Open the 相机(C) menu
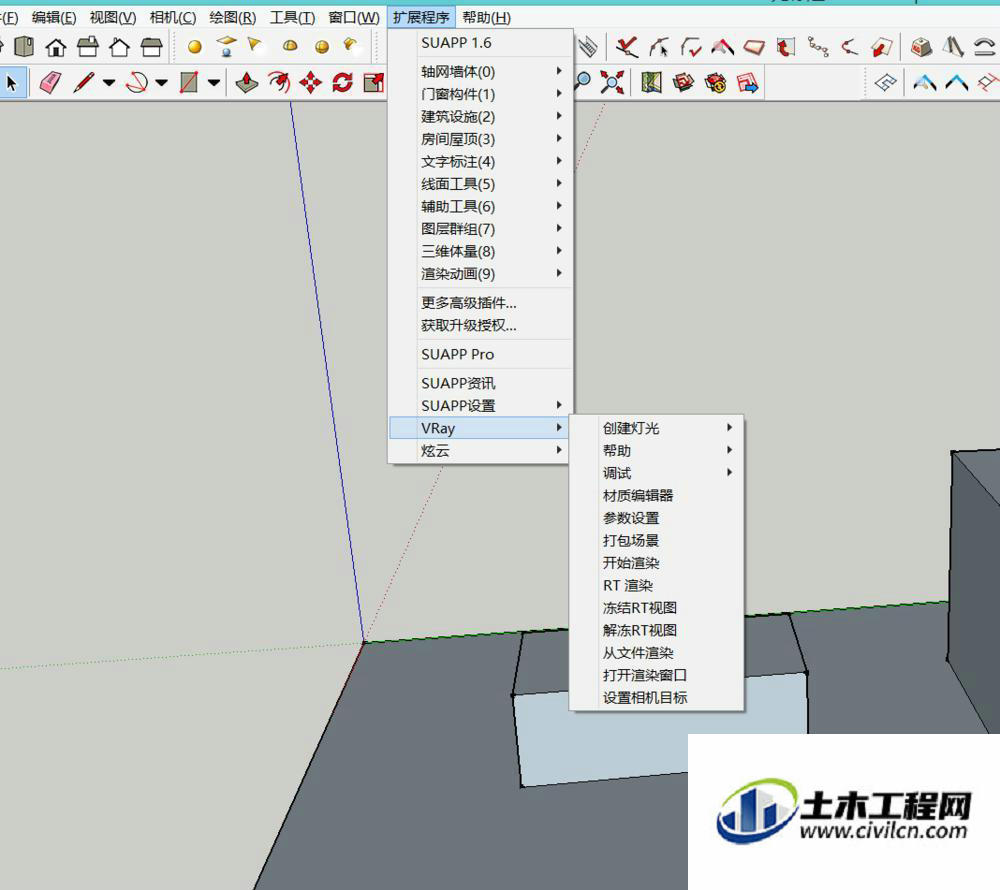The image size is (1000, 890). (173, 17)
